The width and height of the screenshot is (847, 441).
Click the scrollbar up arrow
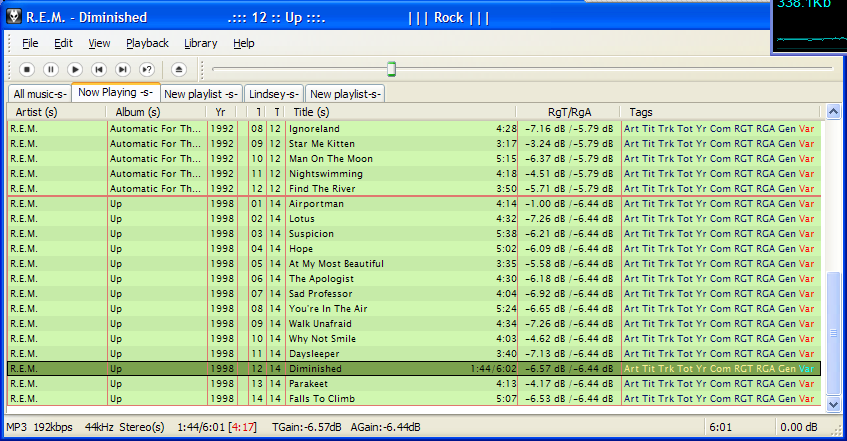[x=833, y=112]
